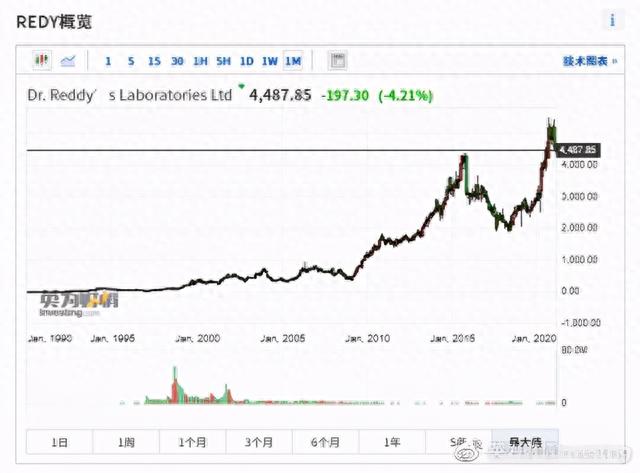
Task: Switch to candlestick chart type icon
Action: 42,61
